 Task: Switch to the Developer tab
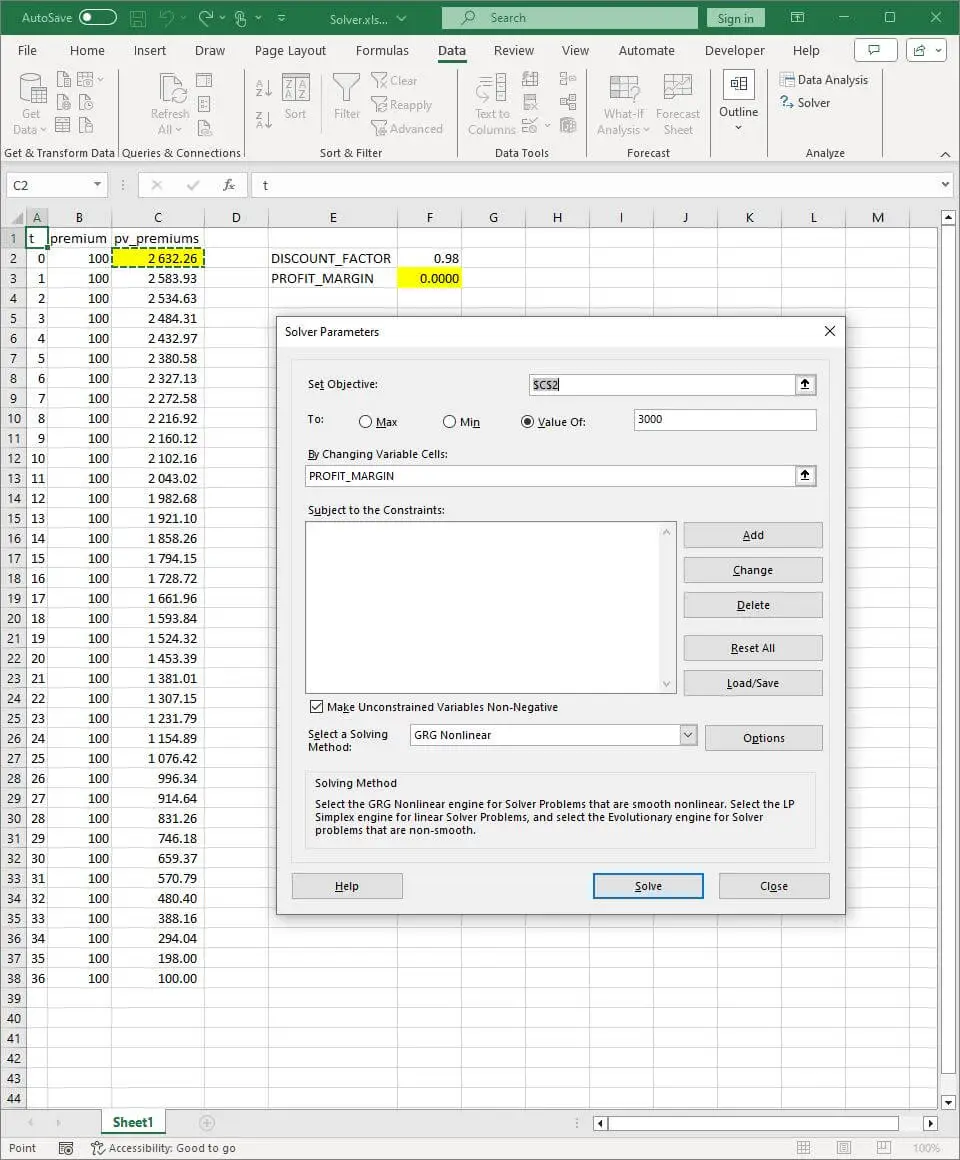tap(734, 50)
